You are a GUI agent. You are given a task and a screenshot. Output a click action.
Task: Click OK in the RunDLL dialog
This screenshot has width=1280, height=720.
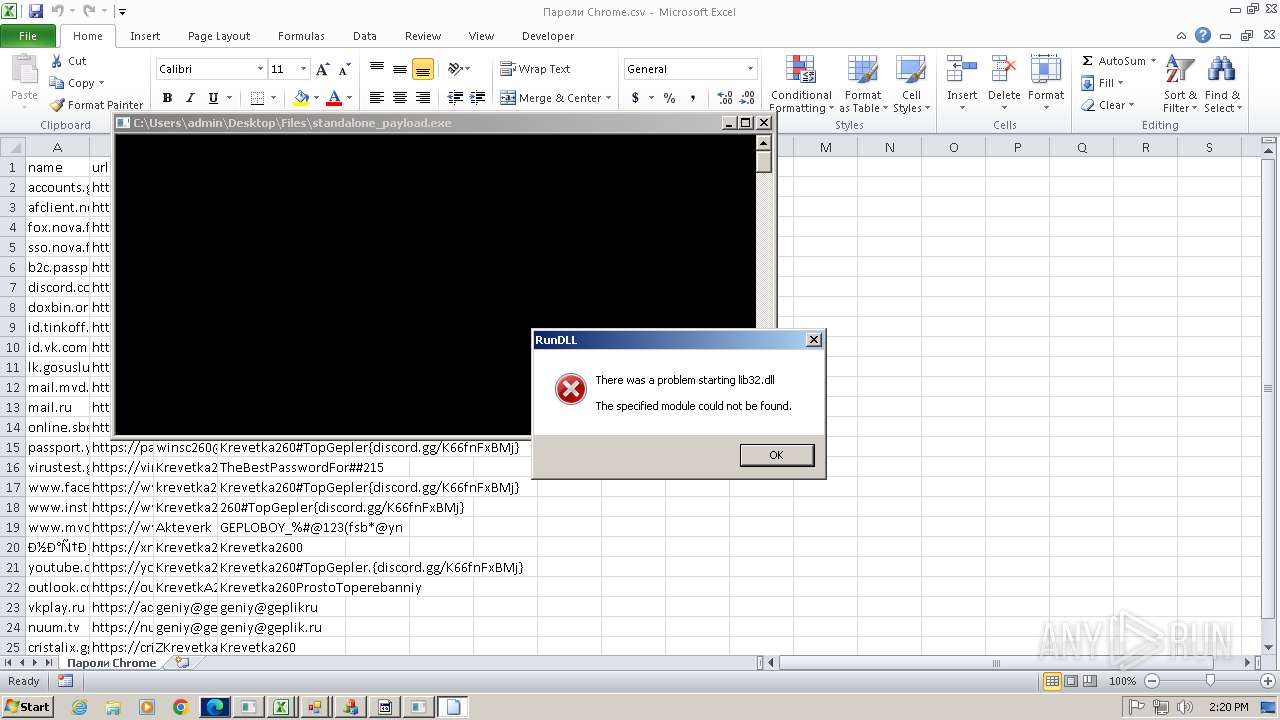click(x=777, y=455)
